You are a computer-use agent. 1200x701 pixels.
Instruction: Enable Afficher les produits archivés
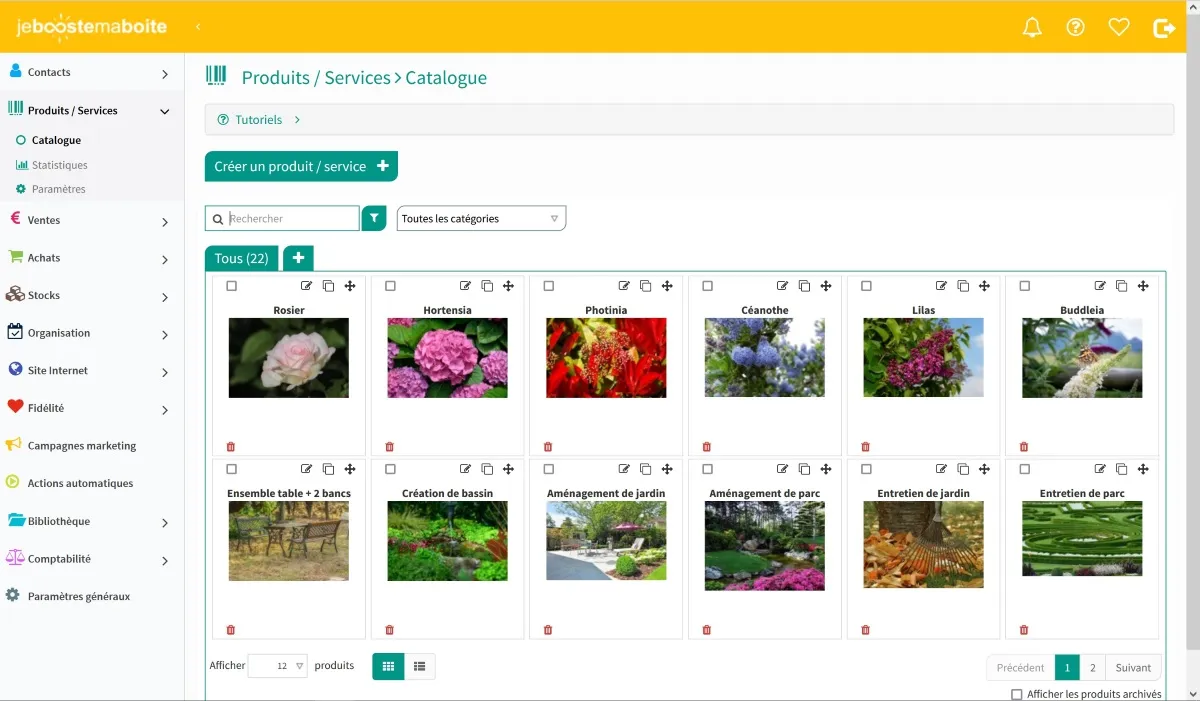pos(1017,694)
